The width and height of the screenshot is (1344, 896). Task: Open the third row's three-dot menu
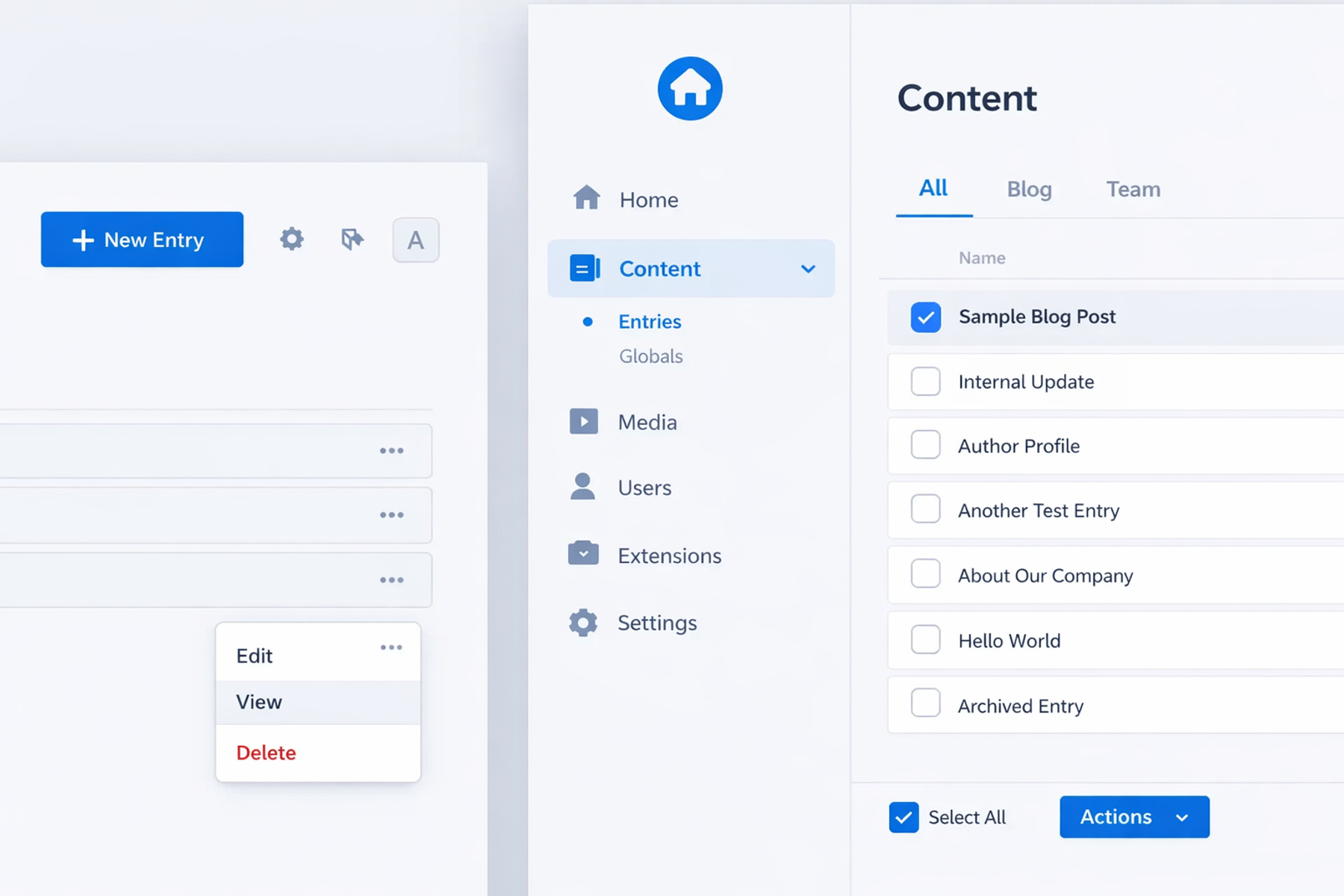coord(391,579)
